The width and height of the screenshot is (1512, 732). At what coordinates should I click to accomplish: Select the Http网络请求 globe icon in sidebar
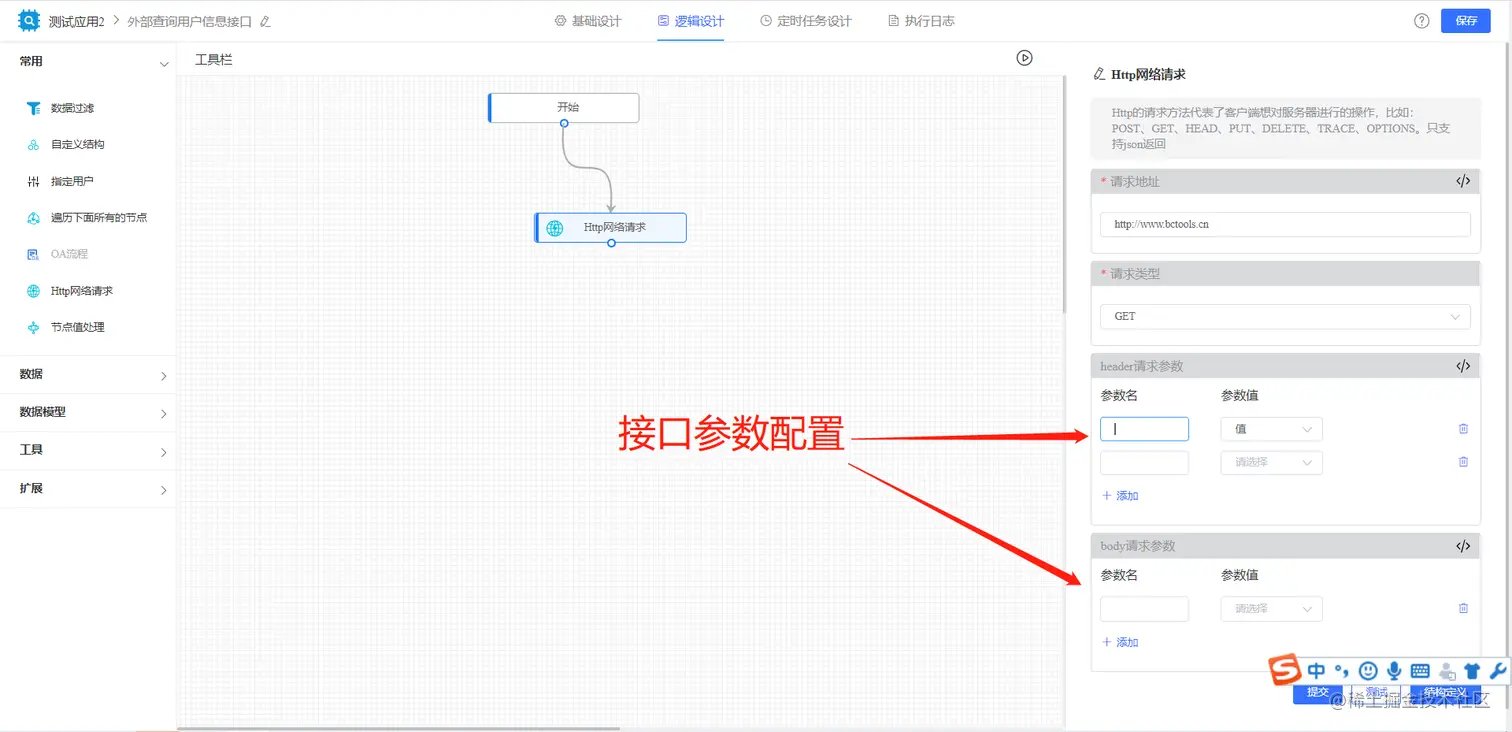tap(33, 291)
